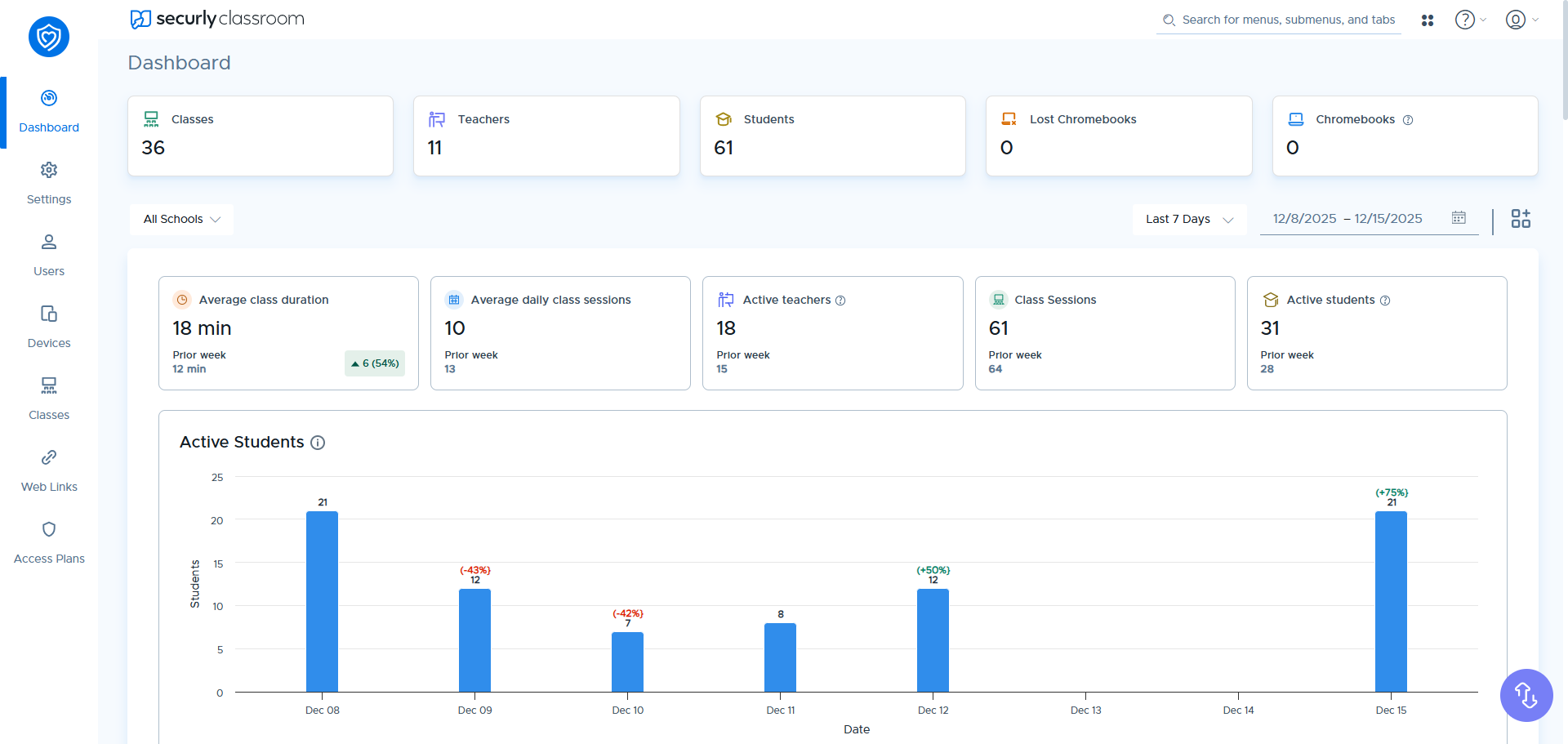Open the user account profile icon
Viewport: 1568px width, 744px height.
coord(1515,20)
